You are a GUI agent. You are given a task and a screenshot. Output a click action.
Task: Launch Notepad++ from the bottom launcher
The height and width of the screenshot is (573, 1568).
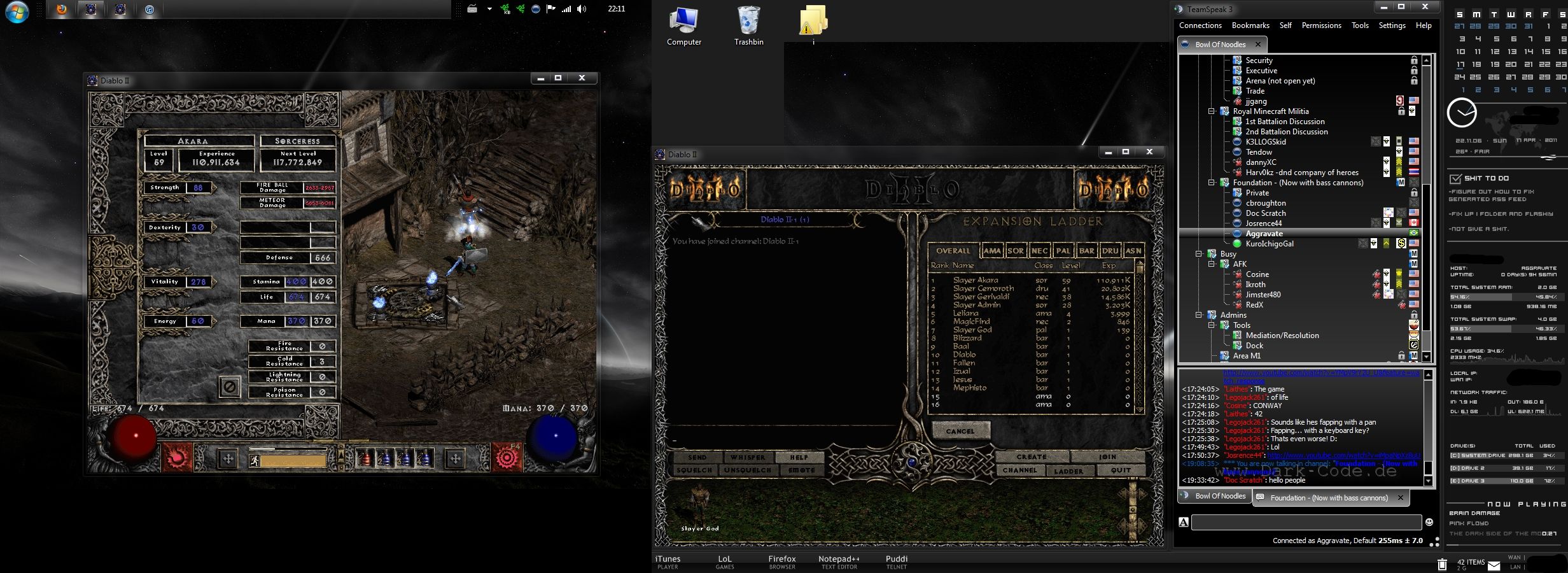(x=839, y=562)
